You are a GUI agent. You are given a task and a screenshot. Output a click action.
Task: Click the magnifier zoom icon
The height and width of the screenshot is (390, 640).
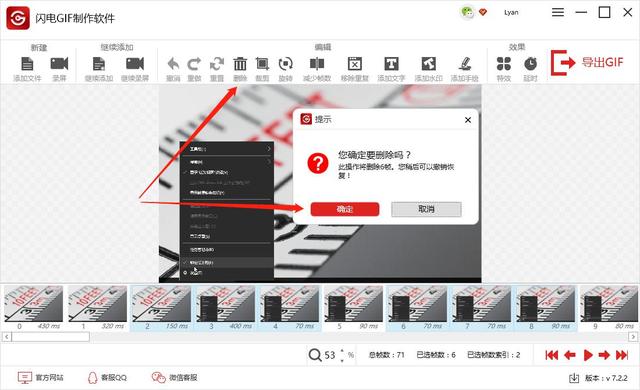(x=315, y=355)
